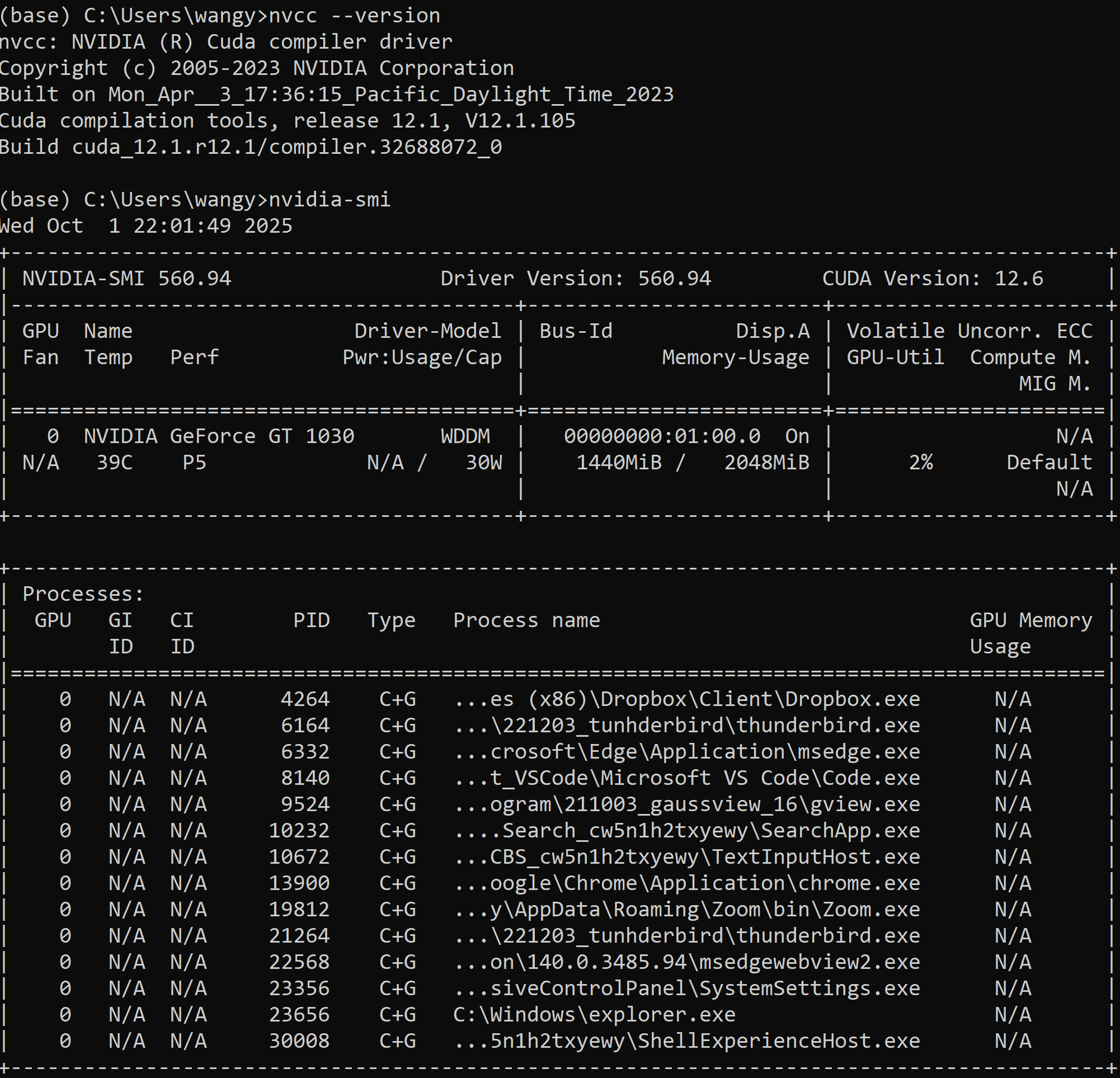This screenshot has width=1120, height=1078.
Task: Click the Driver Version 560.94 text
Action: tap(576, 278)
